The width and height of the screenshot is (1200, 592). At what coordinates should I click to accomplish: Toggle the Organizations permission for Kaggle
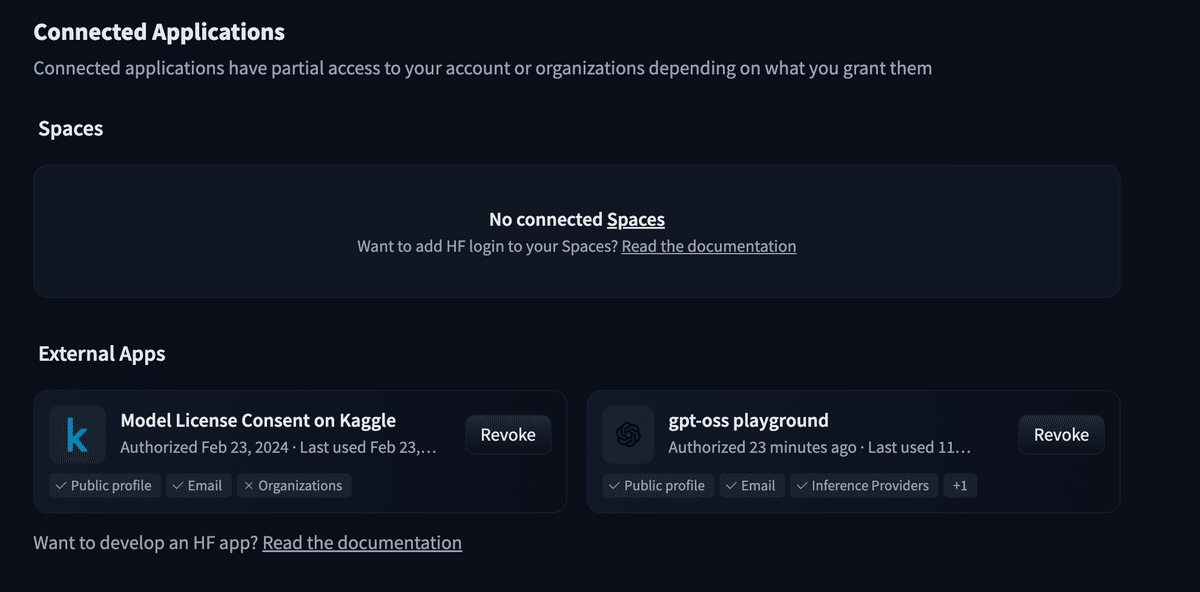(x=293, y=485)
